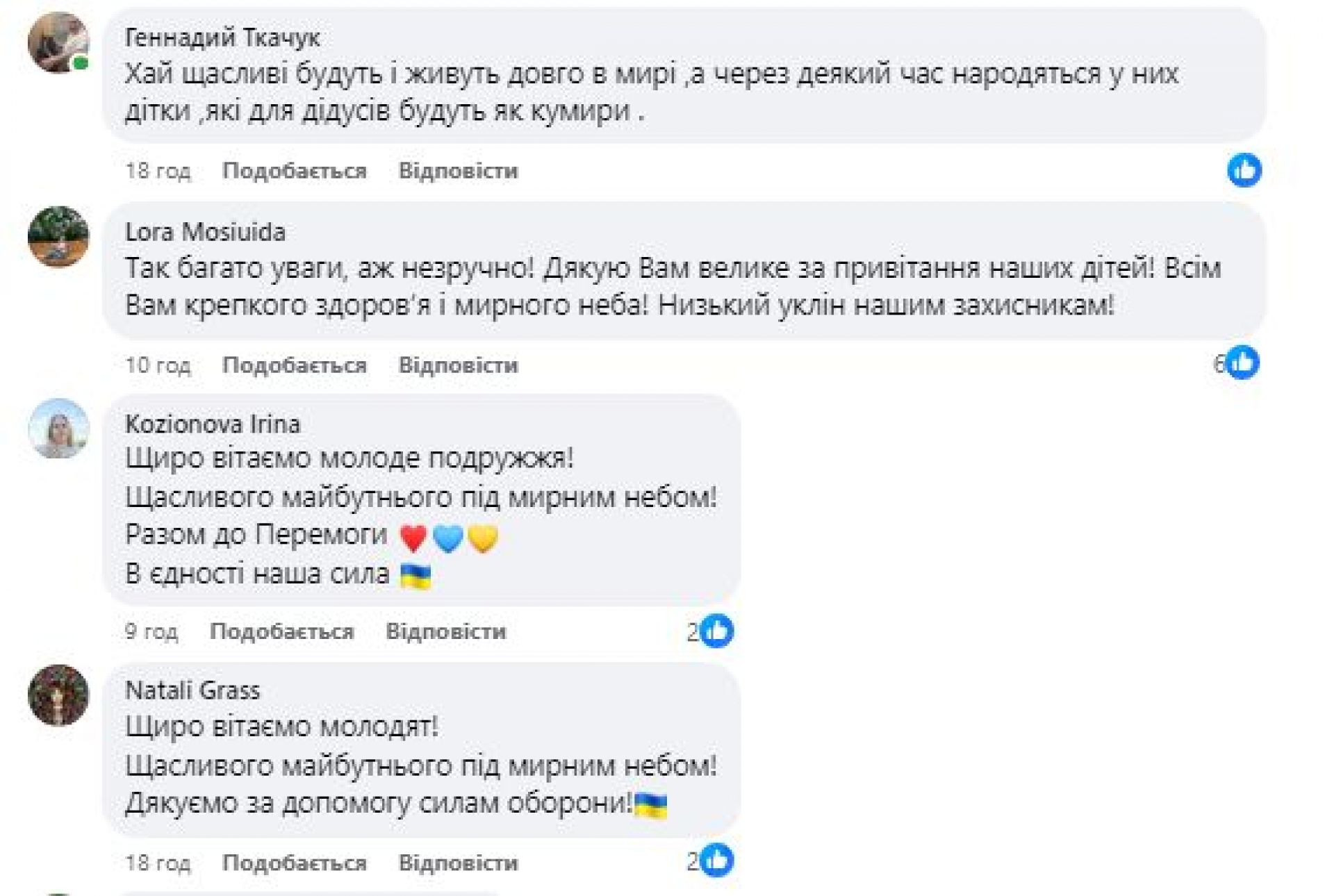Open Kozionova Irina's profile avatar
1334x896 pixels.
[58, 429]
